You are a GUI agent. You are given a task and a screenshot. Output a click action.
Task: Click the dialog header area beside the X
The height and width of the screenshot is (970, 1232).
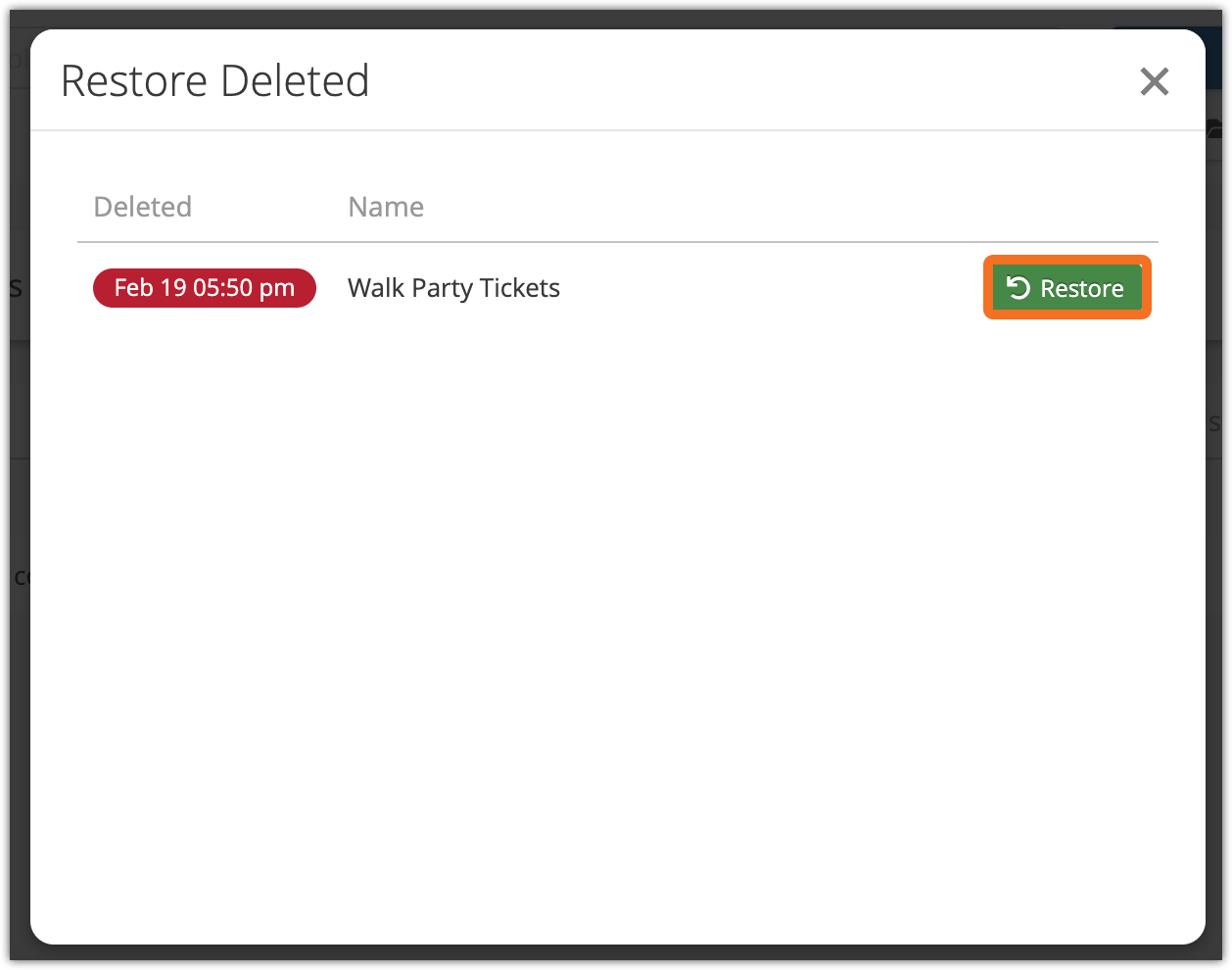783,81
